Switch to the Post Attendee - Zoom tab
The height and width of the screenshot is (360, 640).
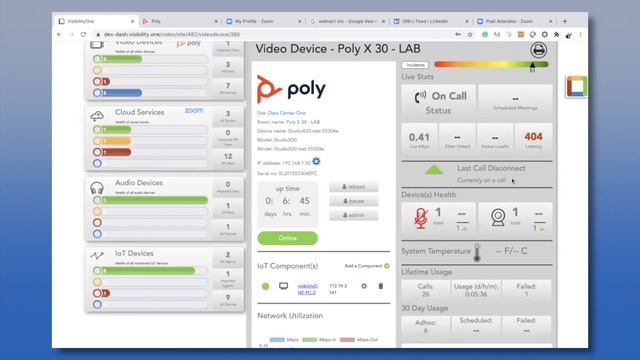click(x=515, y=21)
